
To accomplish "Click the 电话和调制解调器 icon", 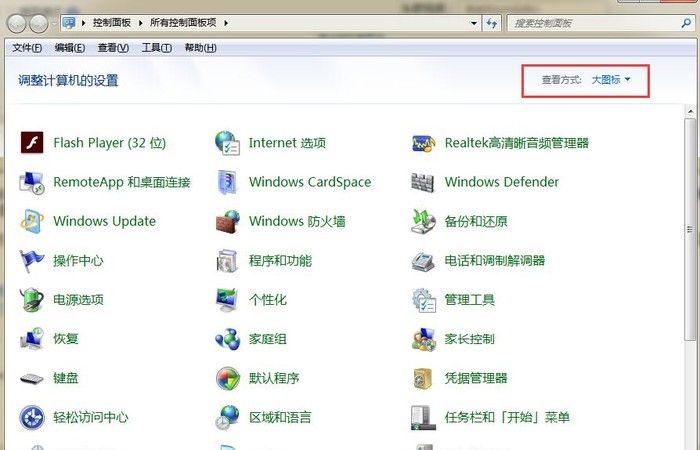I will click(423, 261).
